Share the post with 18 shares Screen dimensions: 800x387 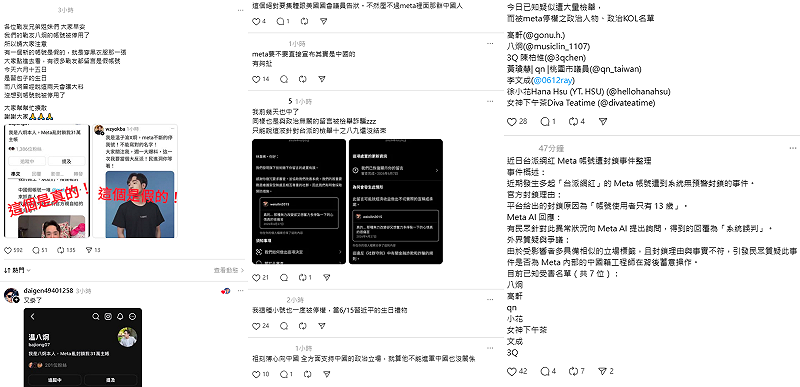88,250
